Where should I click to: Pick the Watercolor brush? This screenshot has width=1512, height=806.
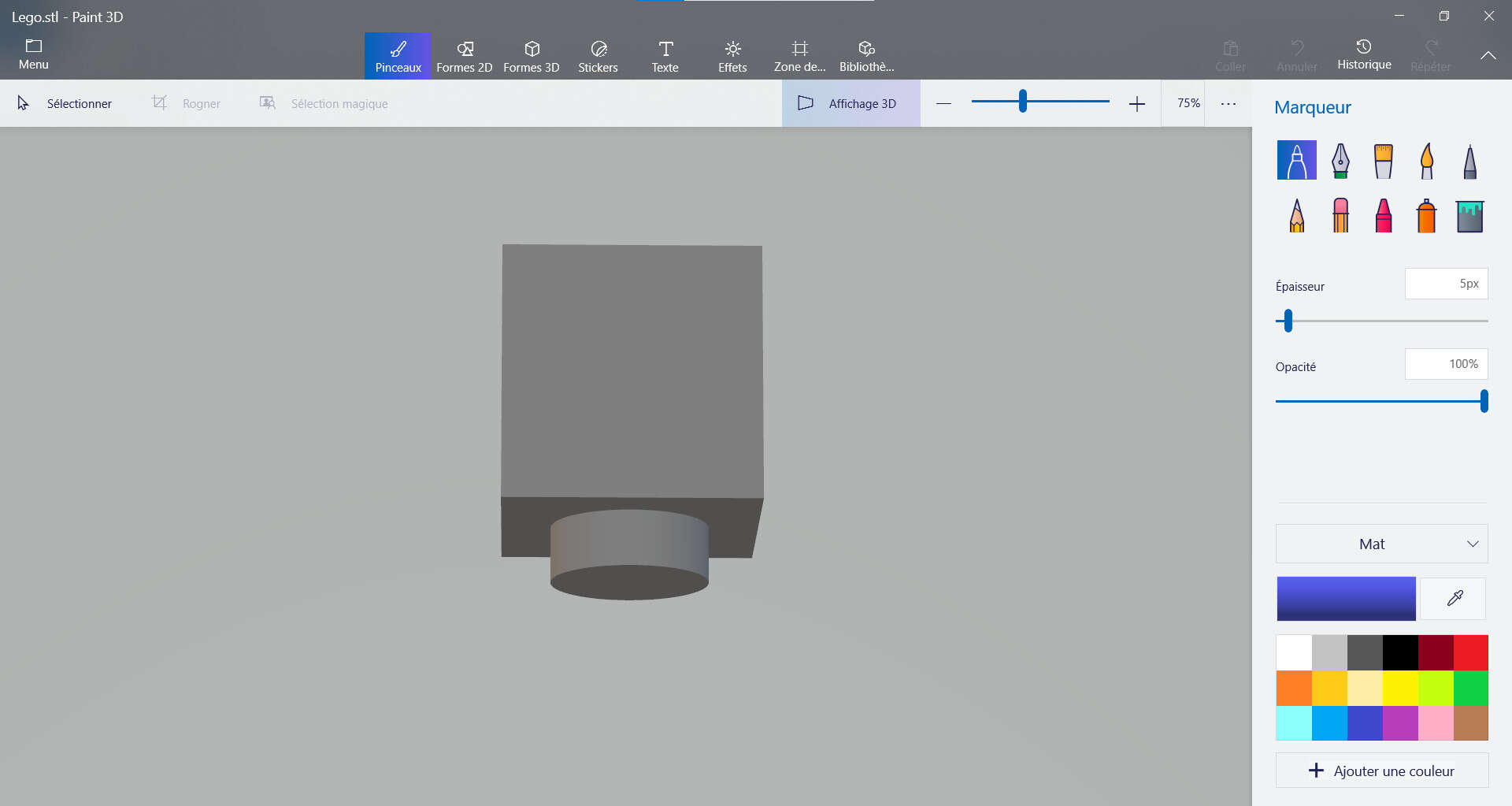[x=1426, y=160]
